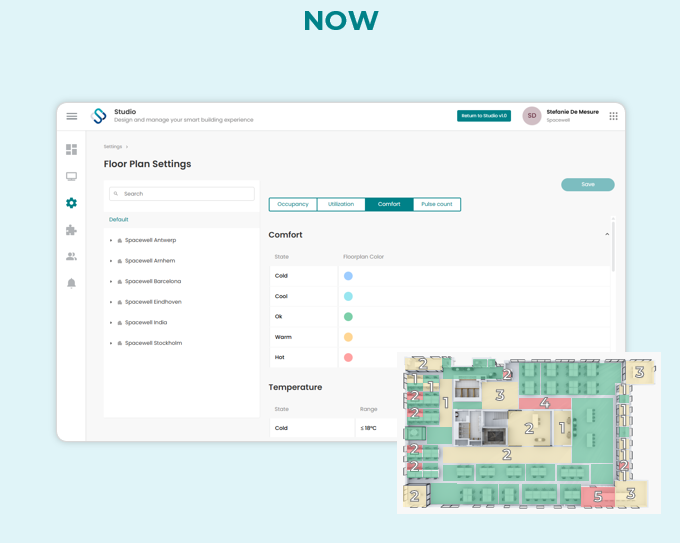Expand the Spacewell Antwerp tree node
Viewport: 680px width, 543px height.
point(111,240)
